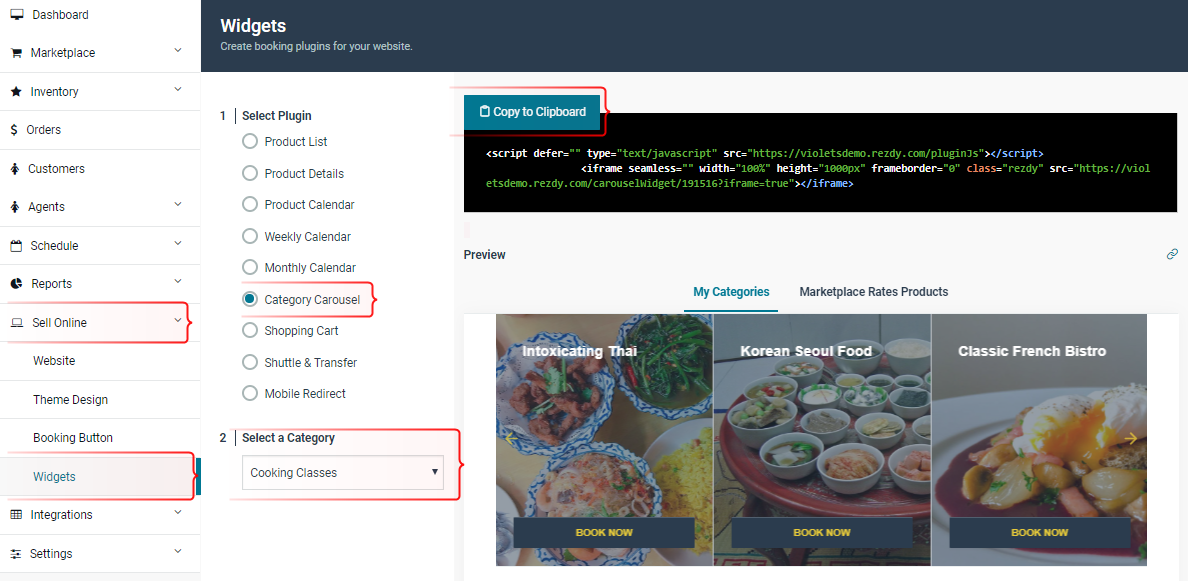Click the Select a Category heading
Screen dimensions: 1188x581
pos(288,438)
